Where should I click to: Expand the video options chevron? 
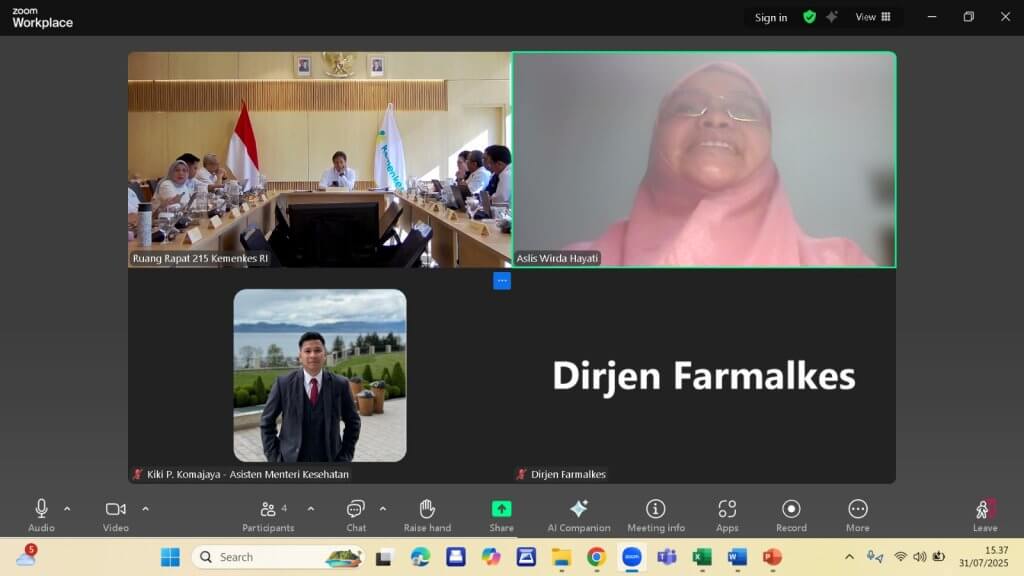[145, 508]
